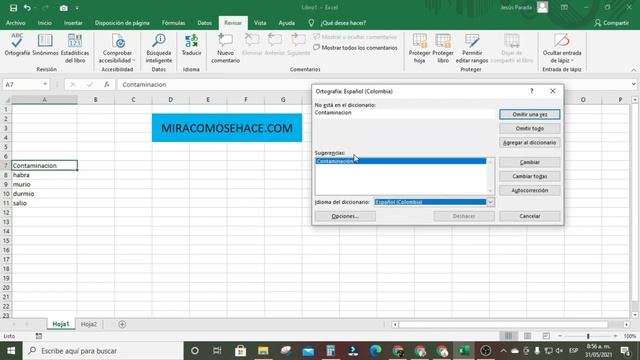Open the Disposición de página tab
The image size is (640, 360).
[x=122, y=23]
